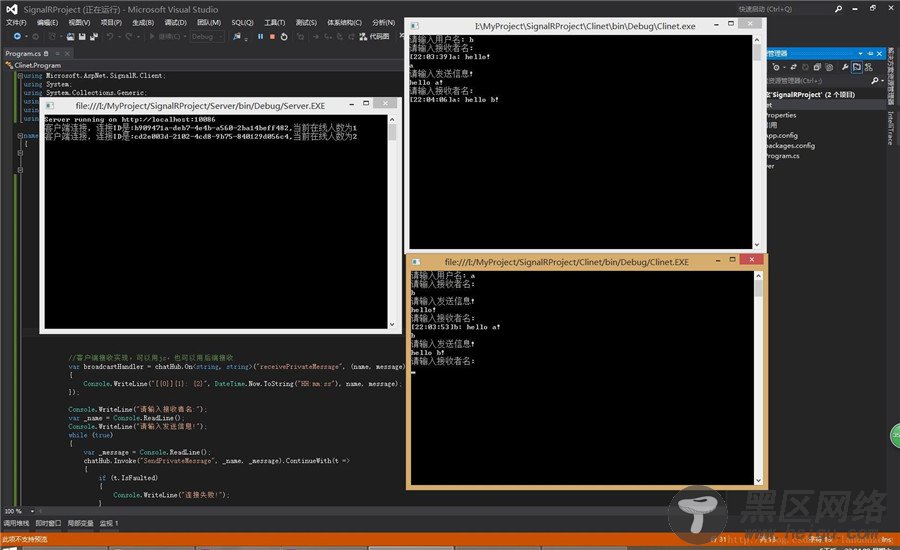The width and height of the screenshot is (900, 550).
Task: Click scrollbar down arrow in bottom Clinet.EXE console
Action: coord(758,481)
